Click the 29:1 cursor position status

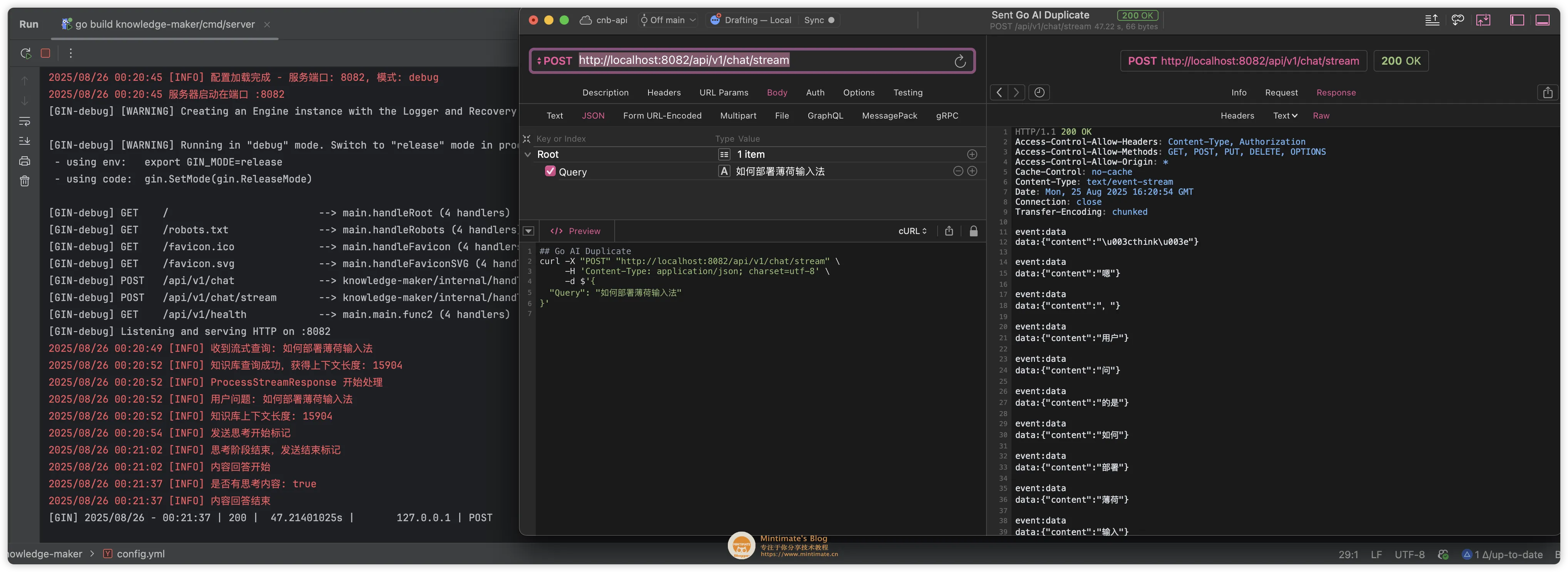tap(1348, 555)
